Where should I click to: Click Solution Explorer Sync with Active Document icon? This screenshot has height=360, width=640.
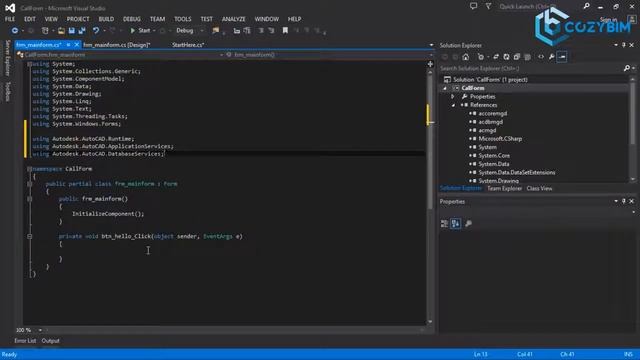(x=496, y=57)
